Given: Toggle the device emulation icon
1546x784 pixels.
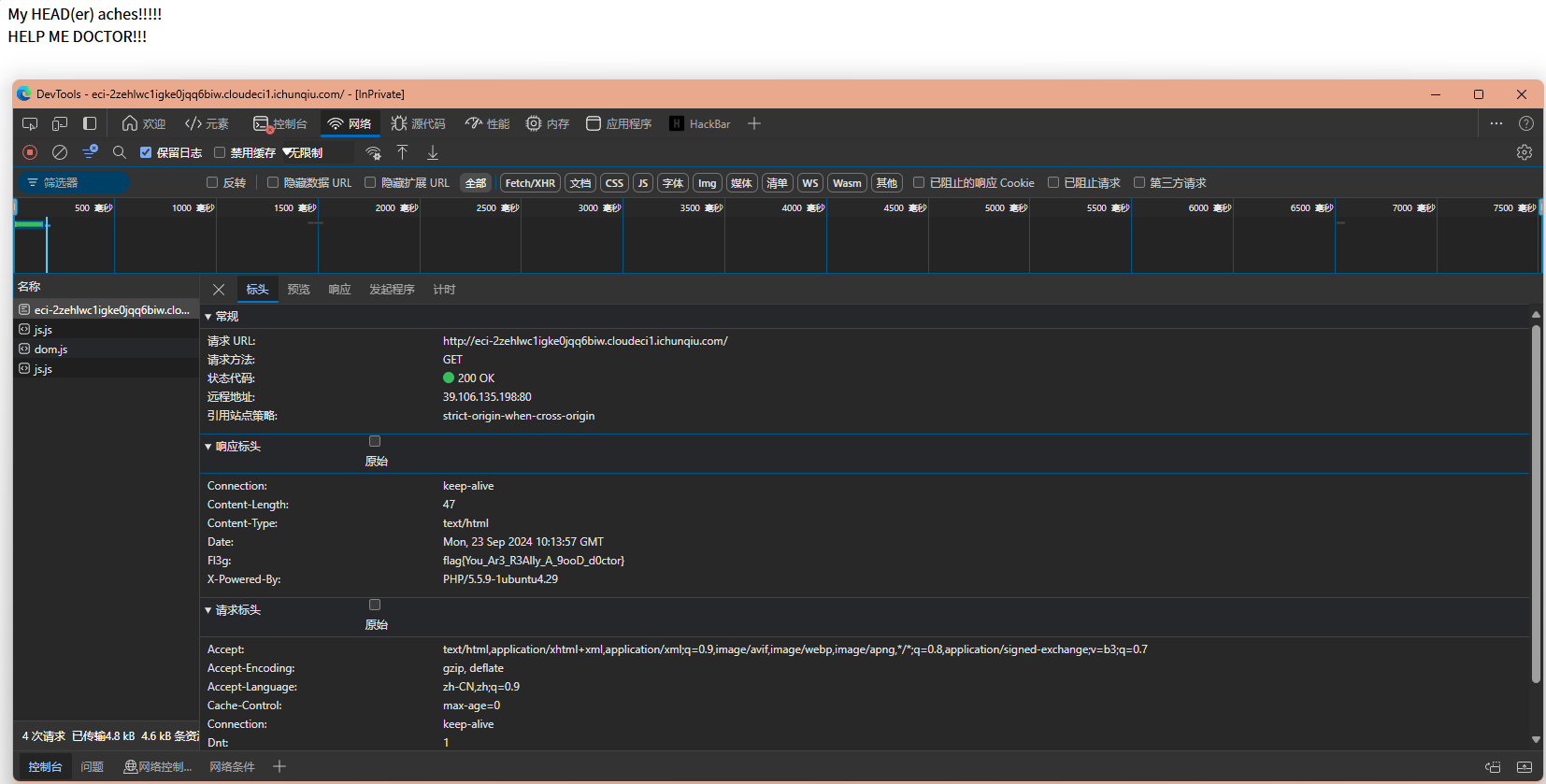Looking at the screenshot, I should point(60,123).
